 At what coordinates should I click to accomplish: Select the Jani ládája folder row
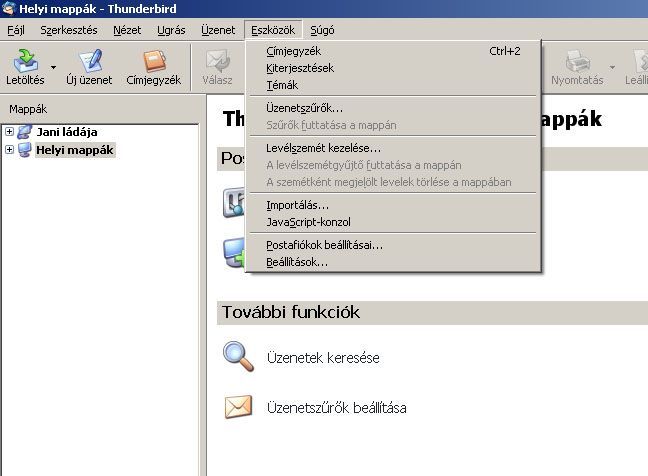click(67, 132)
